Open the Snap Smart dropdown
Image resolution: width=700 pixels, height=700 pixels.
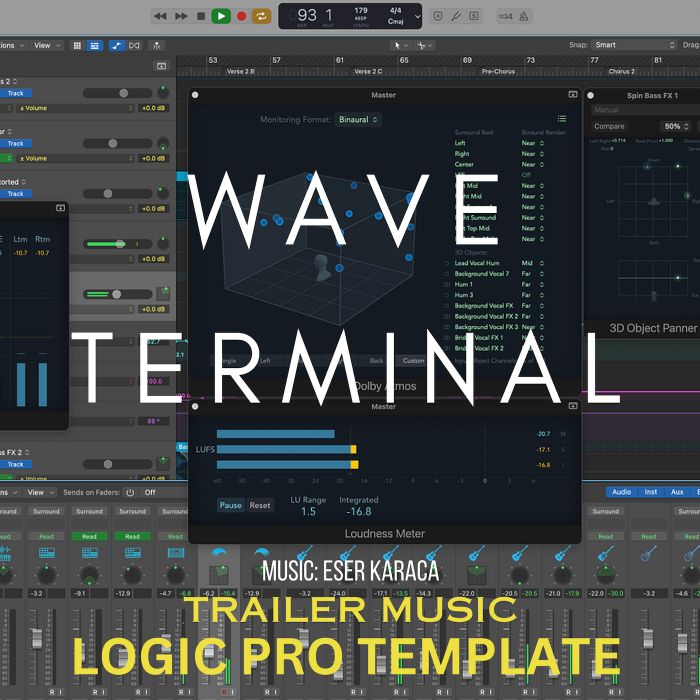pos(634,45)
